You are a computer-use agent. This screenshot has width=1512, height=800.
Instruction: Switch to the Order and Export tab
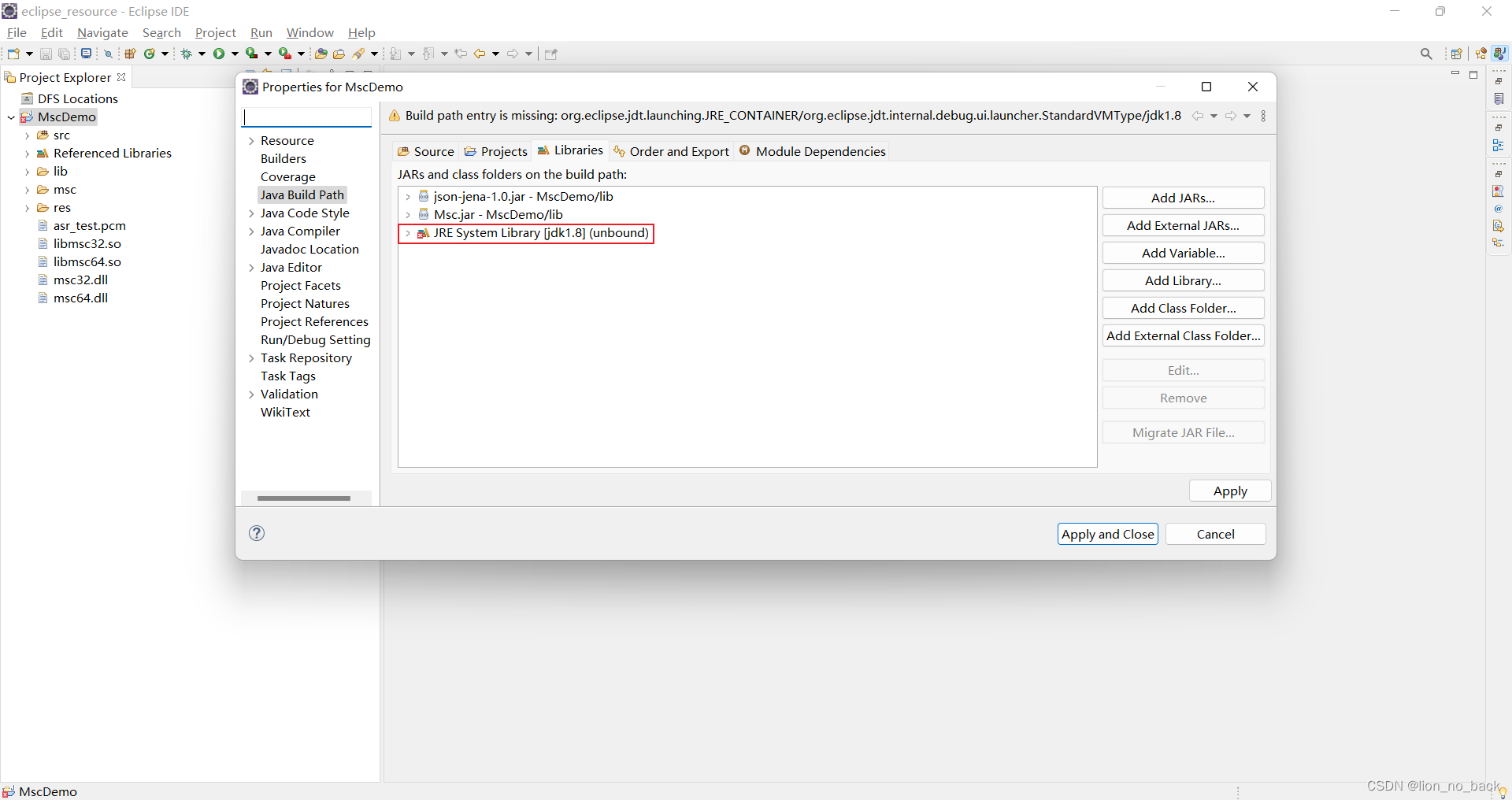tap(672, 151)
